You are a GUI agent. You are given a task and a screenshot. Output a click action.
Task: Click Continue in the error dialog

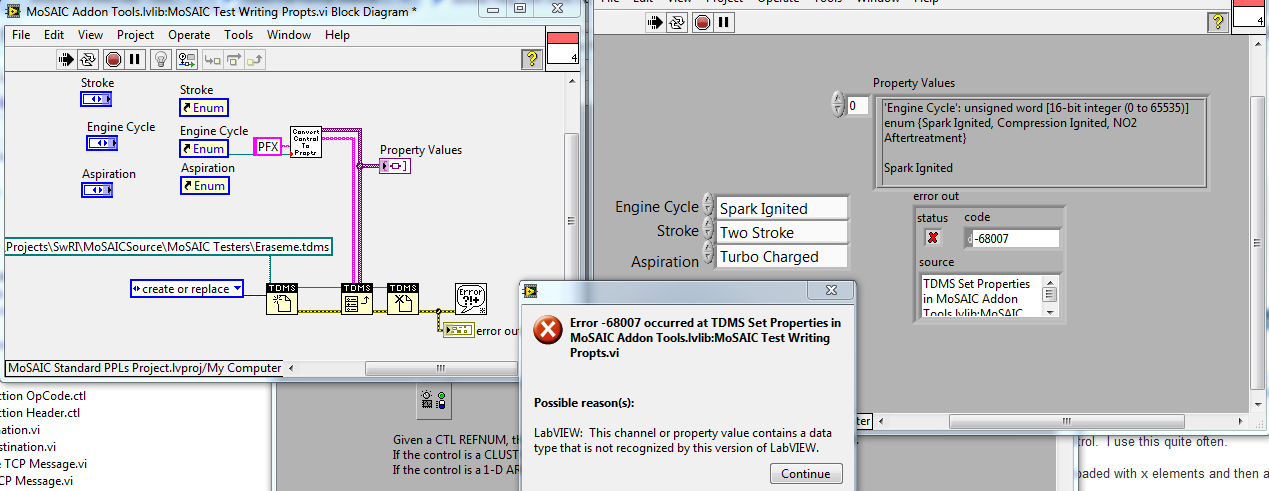pyautogui.click(x=806, y=473)
